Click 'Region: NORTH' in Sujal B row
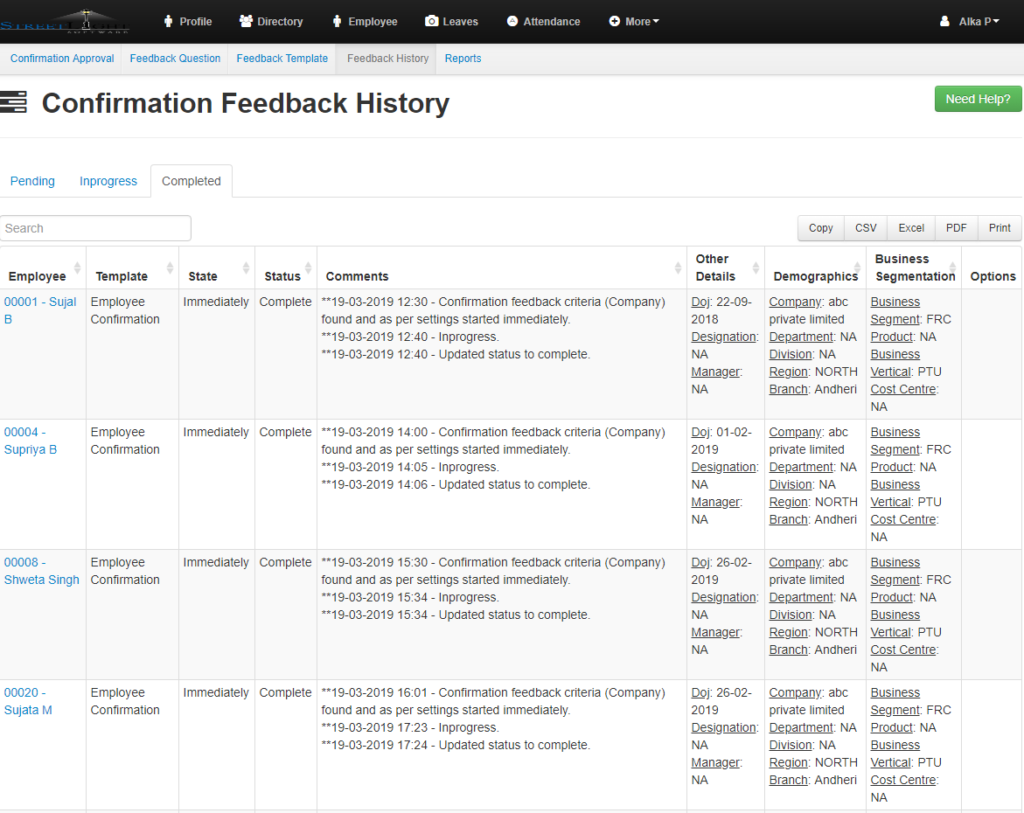1024x813 pixels. click(x=813, y=372)
